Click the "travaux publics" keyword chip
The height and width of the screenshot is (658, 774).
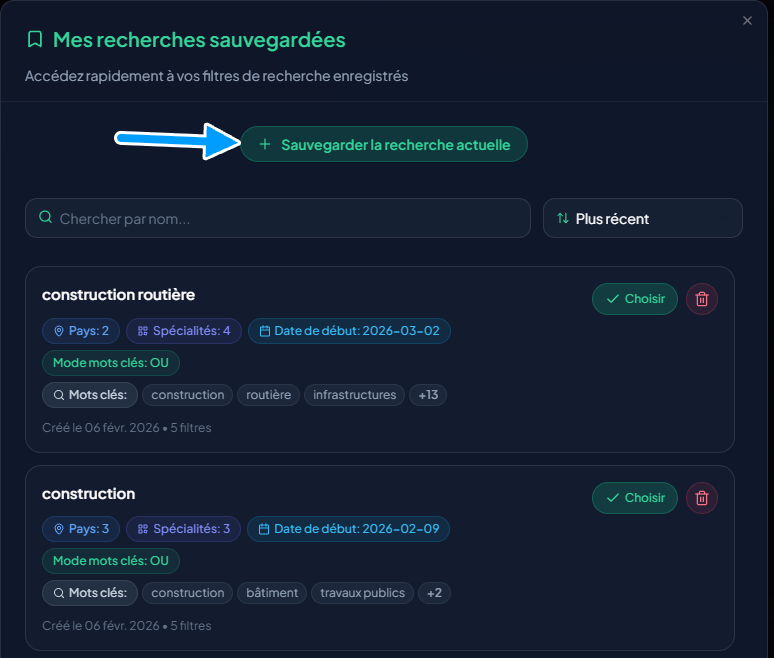point(362,593)
